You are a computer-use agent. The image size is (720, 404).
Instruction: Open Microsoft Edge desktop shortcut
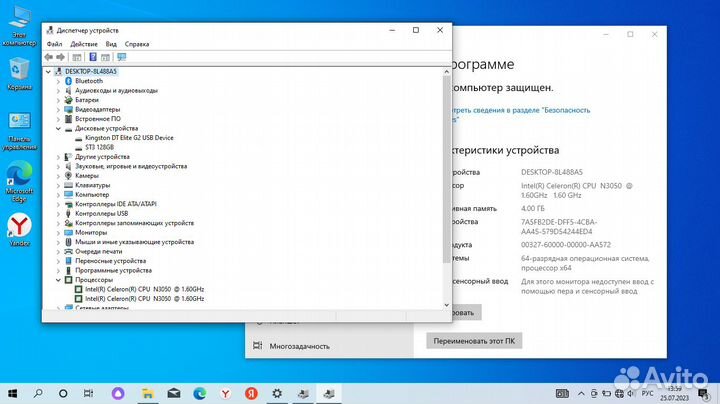pyautogui.click(x=19, y=181)
